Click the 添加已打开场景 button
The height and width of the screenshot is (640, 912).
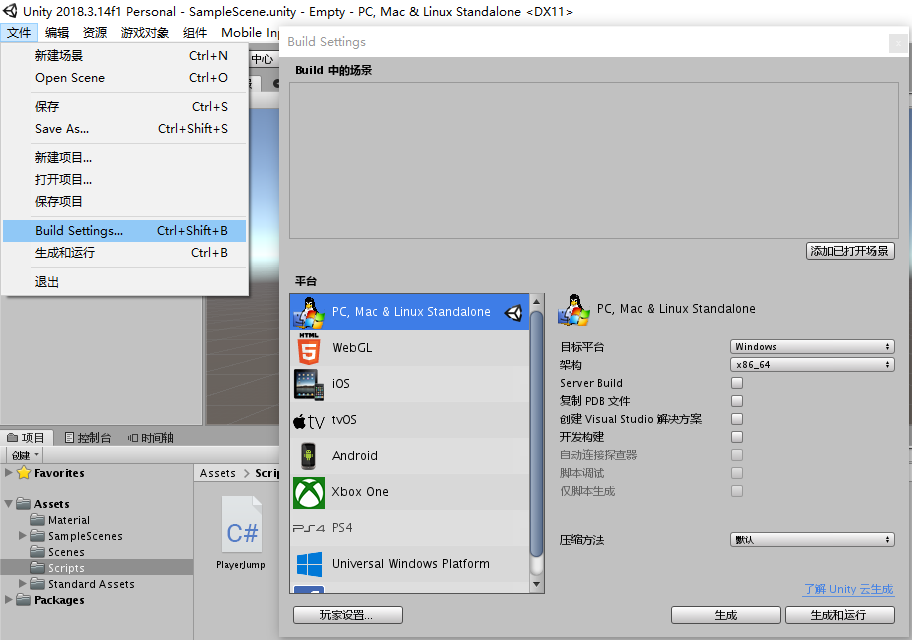[x=850, y=251]
